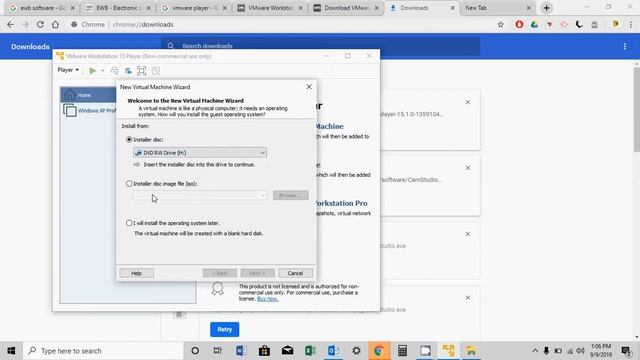The height and width of the screenshot is (360, 640).
Task: Open the Downloads page three-dot menu
Action: point(625,47)
